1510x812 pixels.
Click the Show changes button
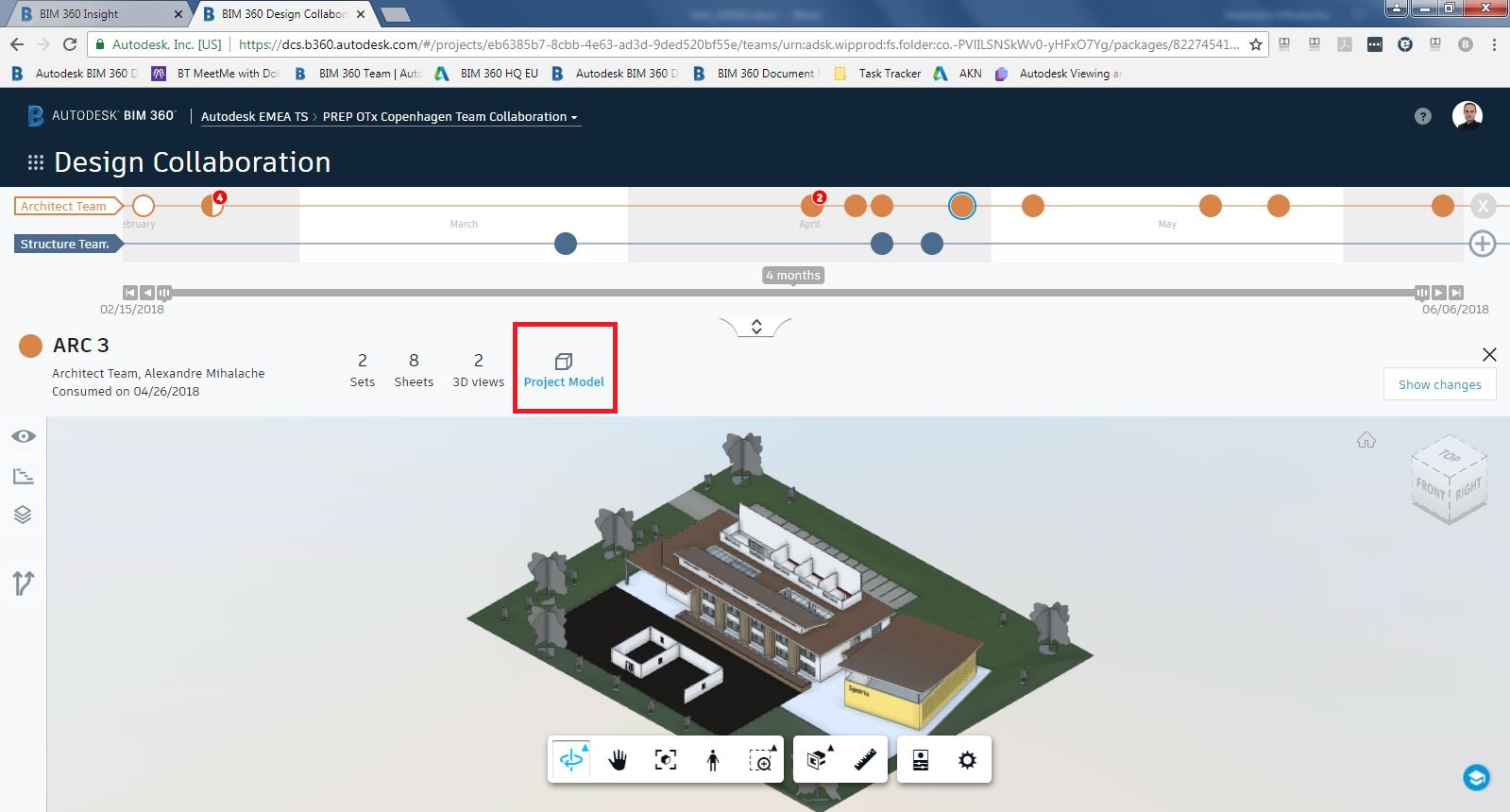pos(1440,384)
